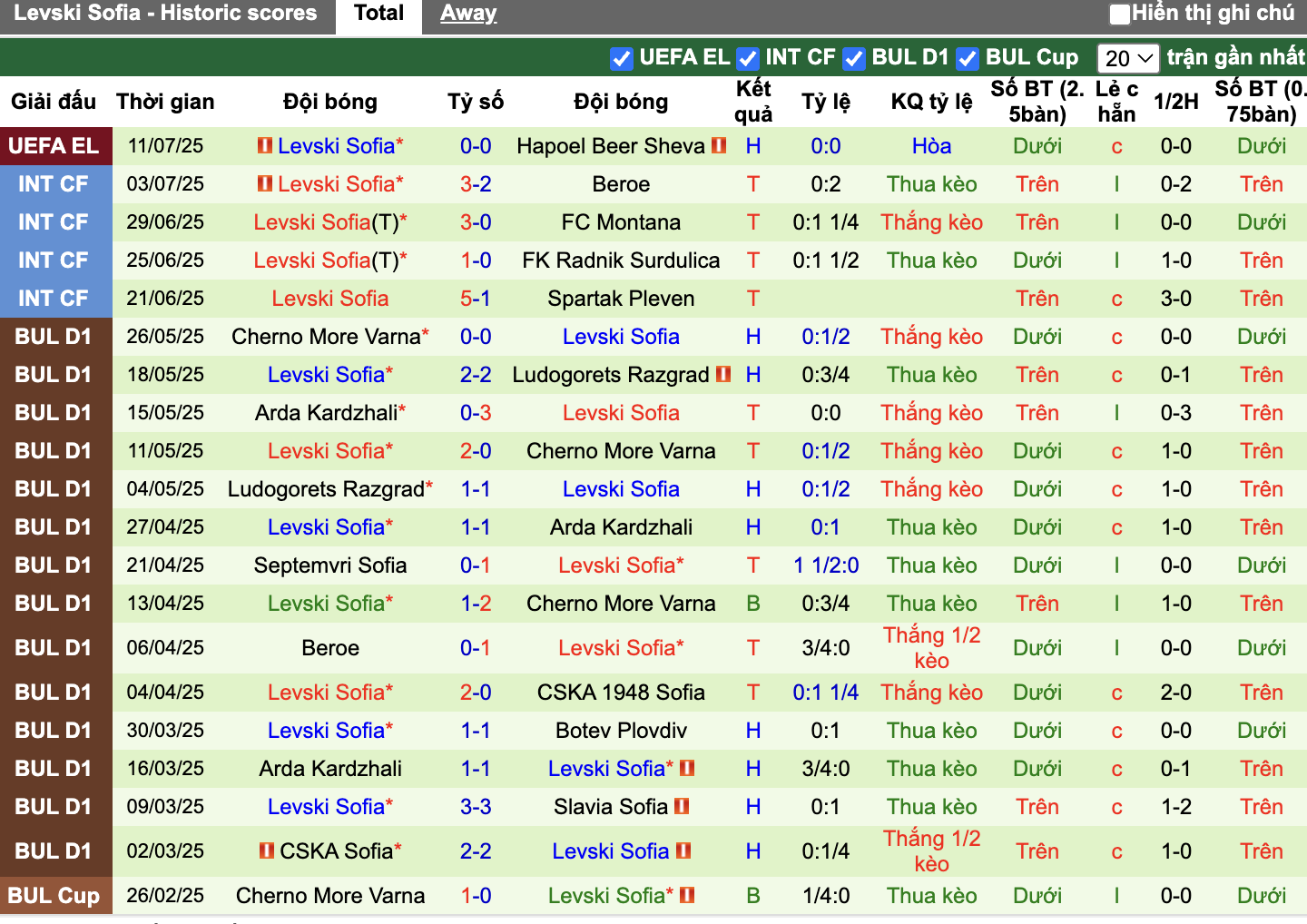
Task: Open the 1-0 score on the BUL Cup row
Action: (476, 896)
